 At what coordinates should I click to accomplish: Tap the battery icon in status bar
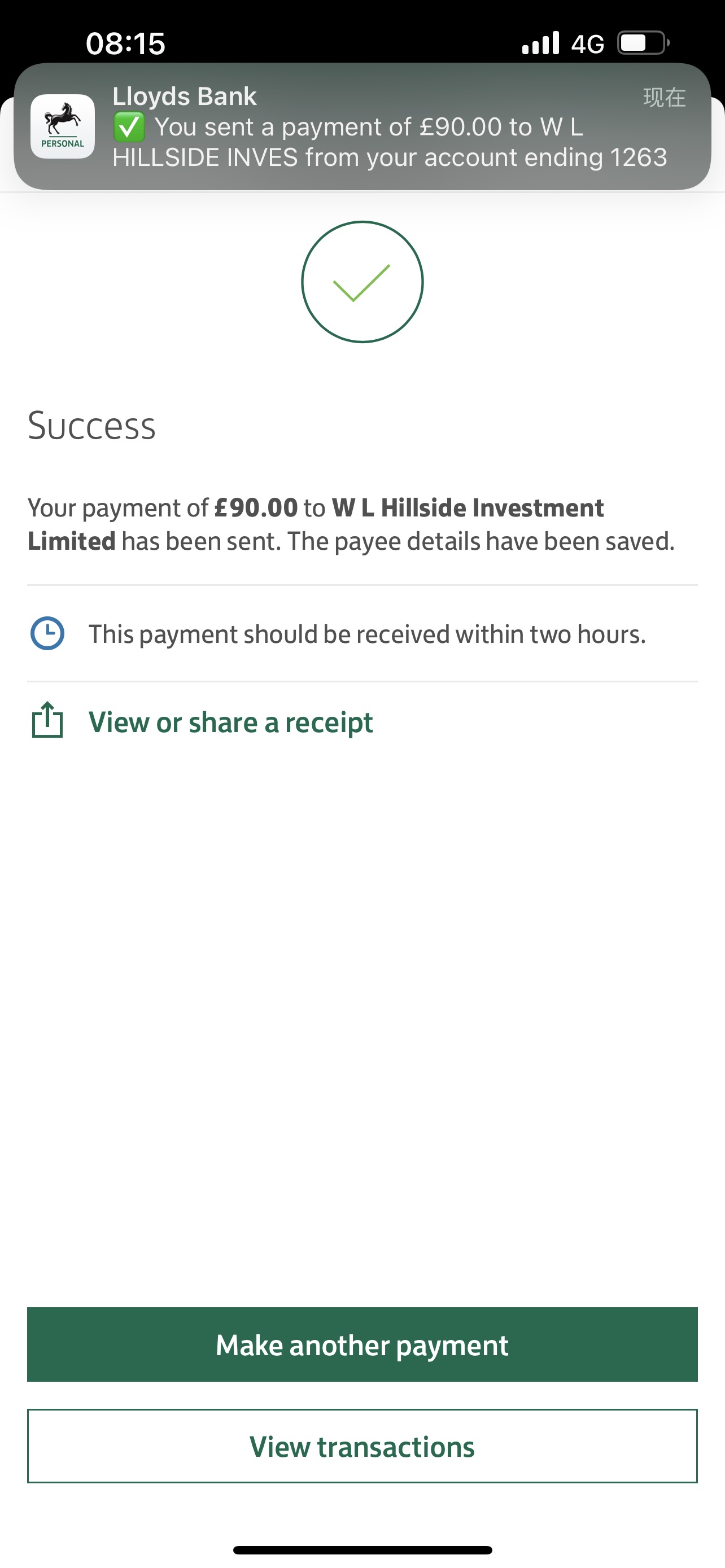(643, 43)
